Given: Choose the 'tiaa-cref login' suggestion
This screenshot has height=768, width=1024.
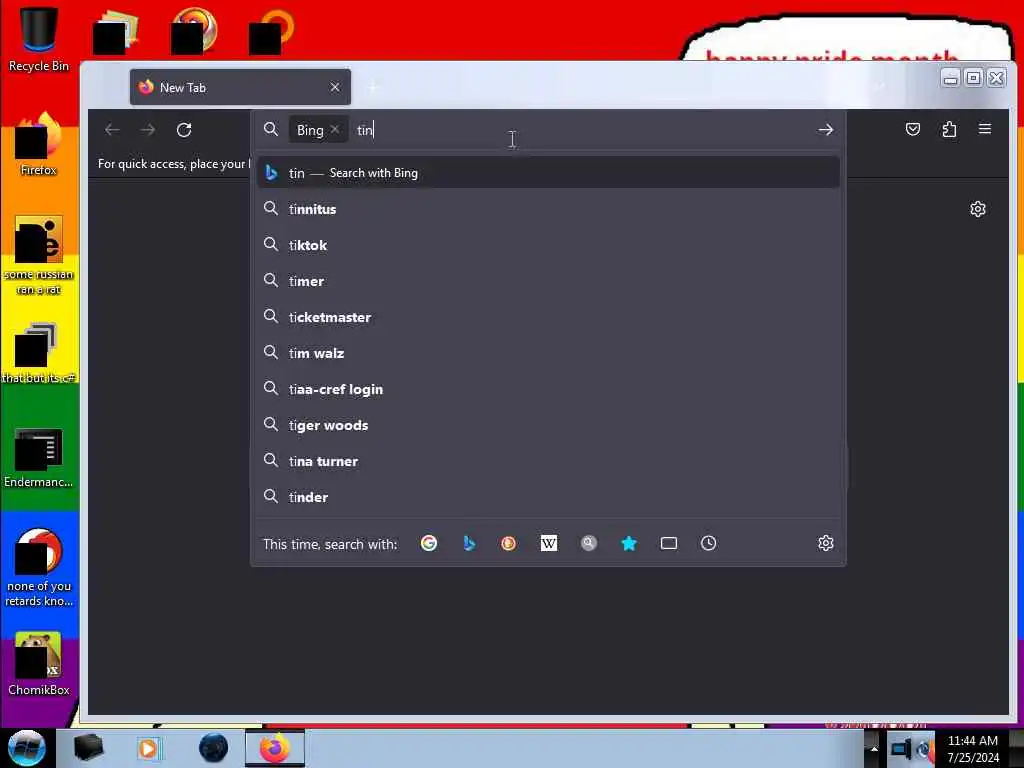Looking at the screenshot, I should point(549,389).
